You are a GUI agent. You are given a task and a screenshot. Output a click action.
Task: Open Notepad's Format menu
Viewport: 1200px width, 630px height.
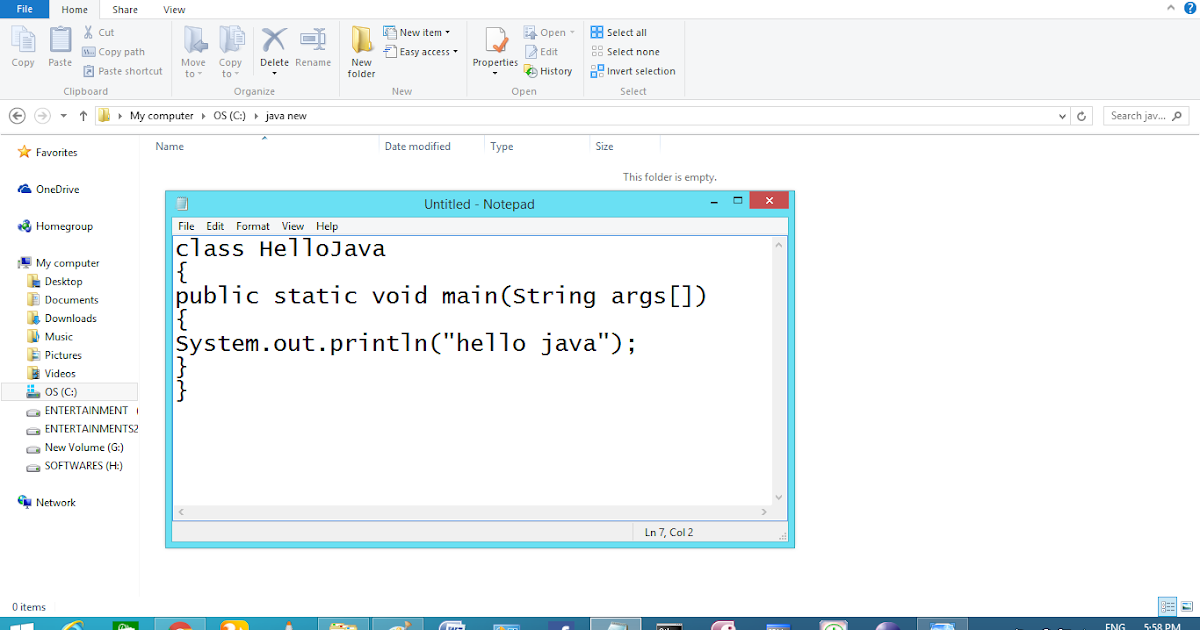pos(252,226)
